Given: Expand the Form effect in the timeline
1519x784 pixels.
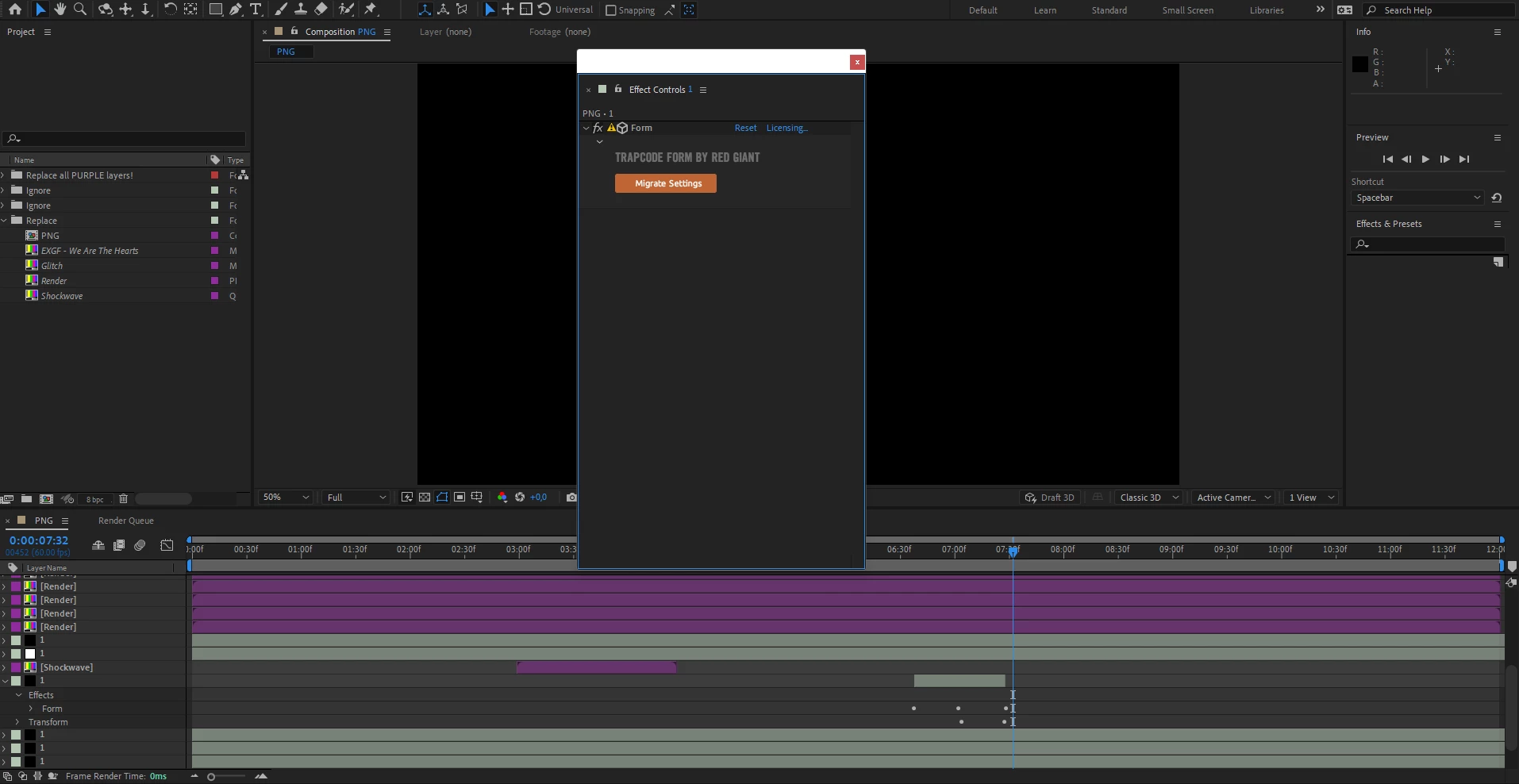Looking at the screenshot, I should (31, 709).
